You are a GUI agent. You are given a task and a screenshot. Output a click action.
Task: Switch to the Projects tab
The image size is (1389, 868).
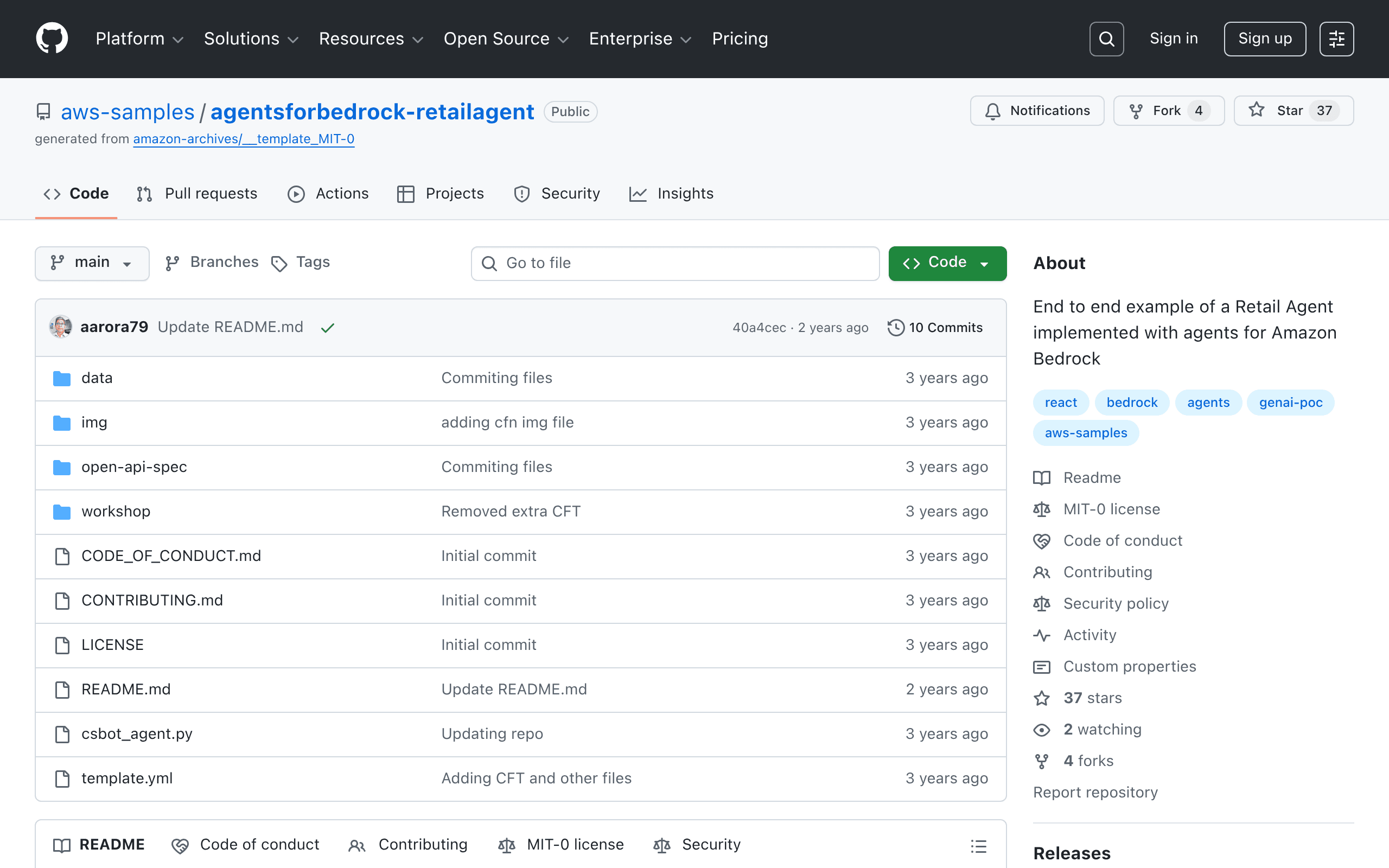click(441, 194)
